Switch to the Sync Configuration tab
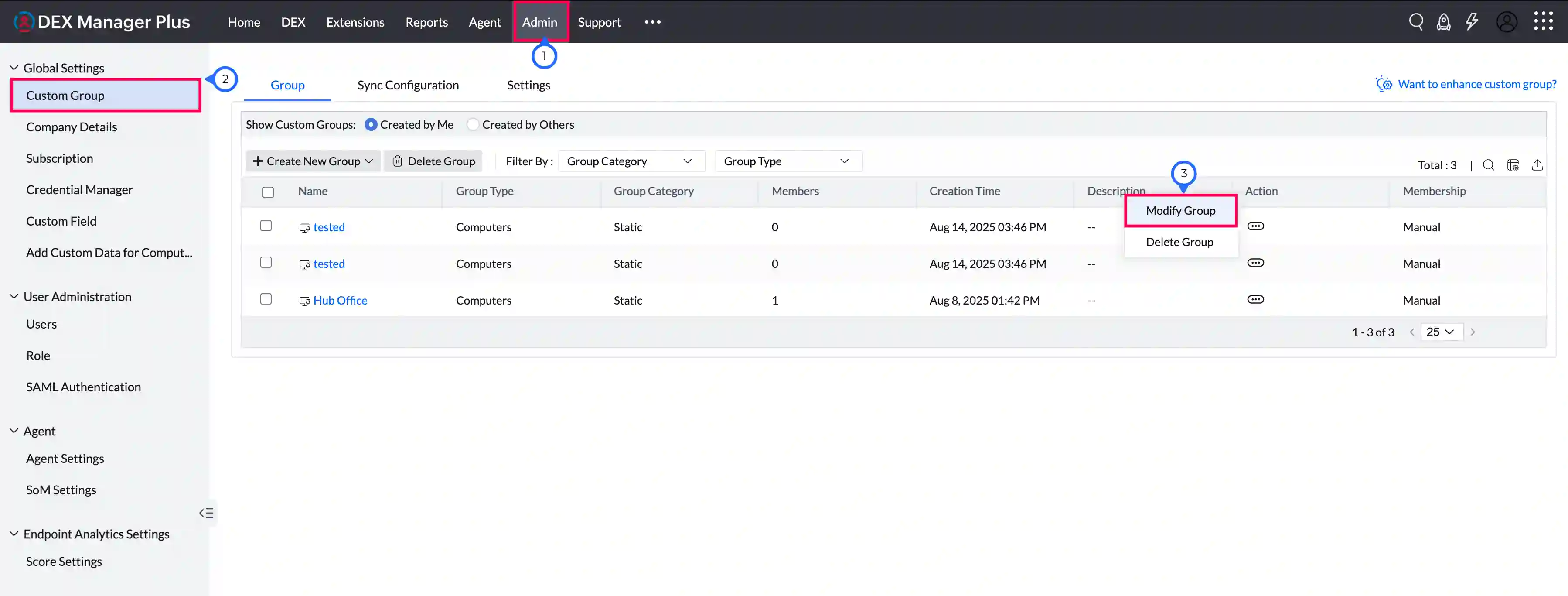Screen dimensions: 1568x596 tap(408, 85)
